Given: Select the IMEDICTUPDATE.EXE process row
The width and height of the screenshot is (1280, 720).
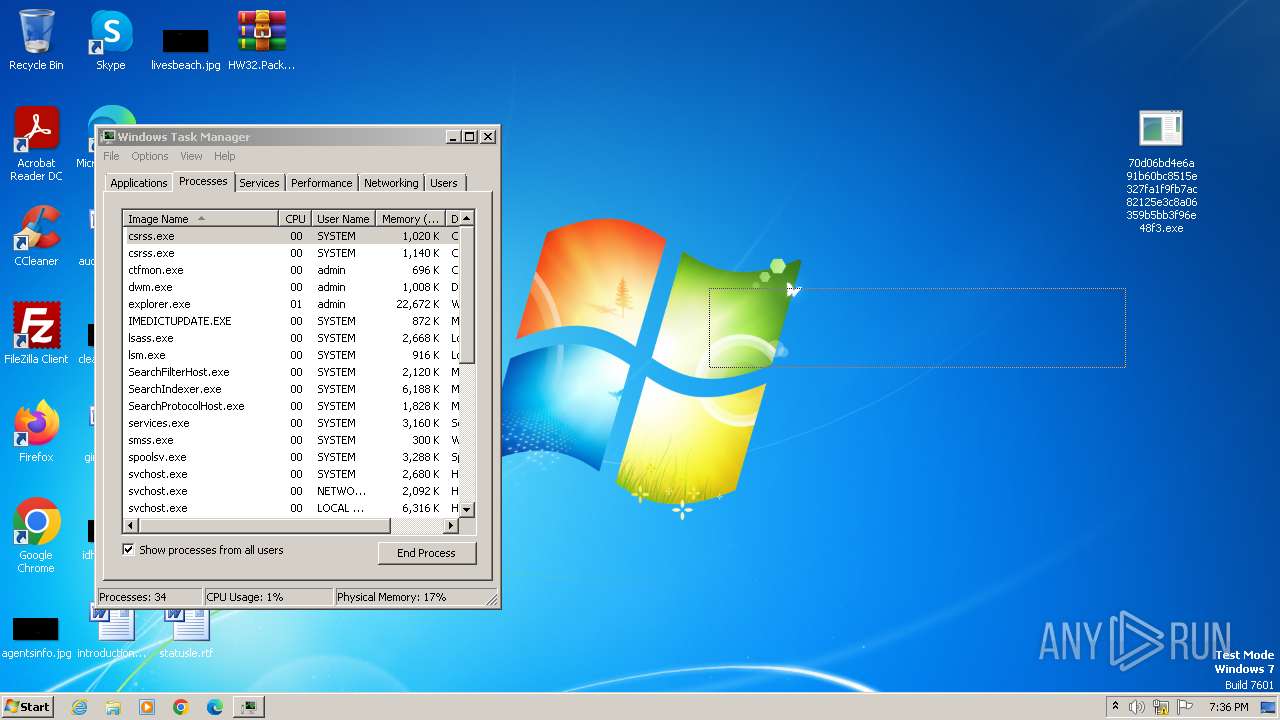Looking at the screenshot, I should [x=291, y=321].
